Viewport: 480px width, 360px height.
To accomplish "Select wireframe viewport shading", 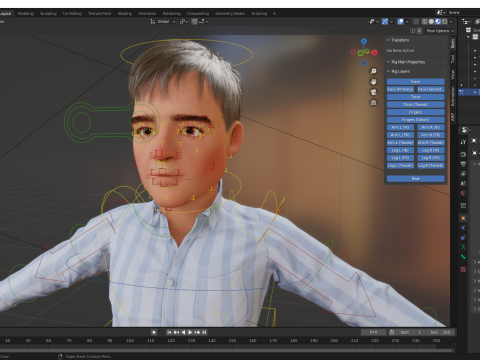I will click(x=425, y=22).
